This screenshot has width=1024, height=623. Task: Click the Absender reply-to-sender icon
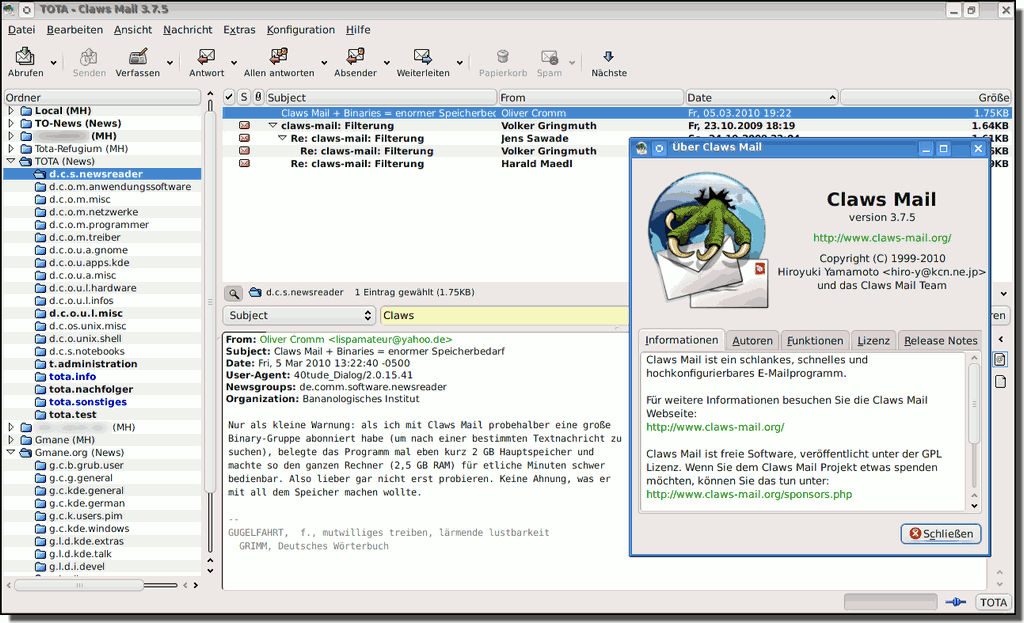click(x=355, y=57)
